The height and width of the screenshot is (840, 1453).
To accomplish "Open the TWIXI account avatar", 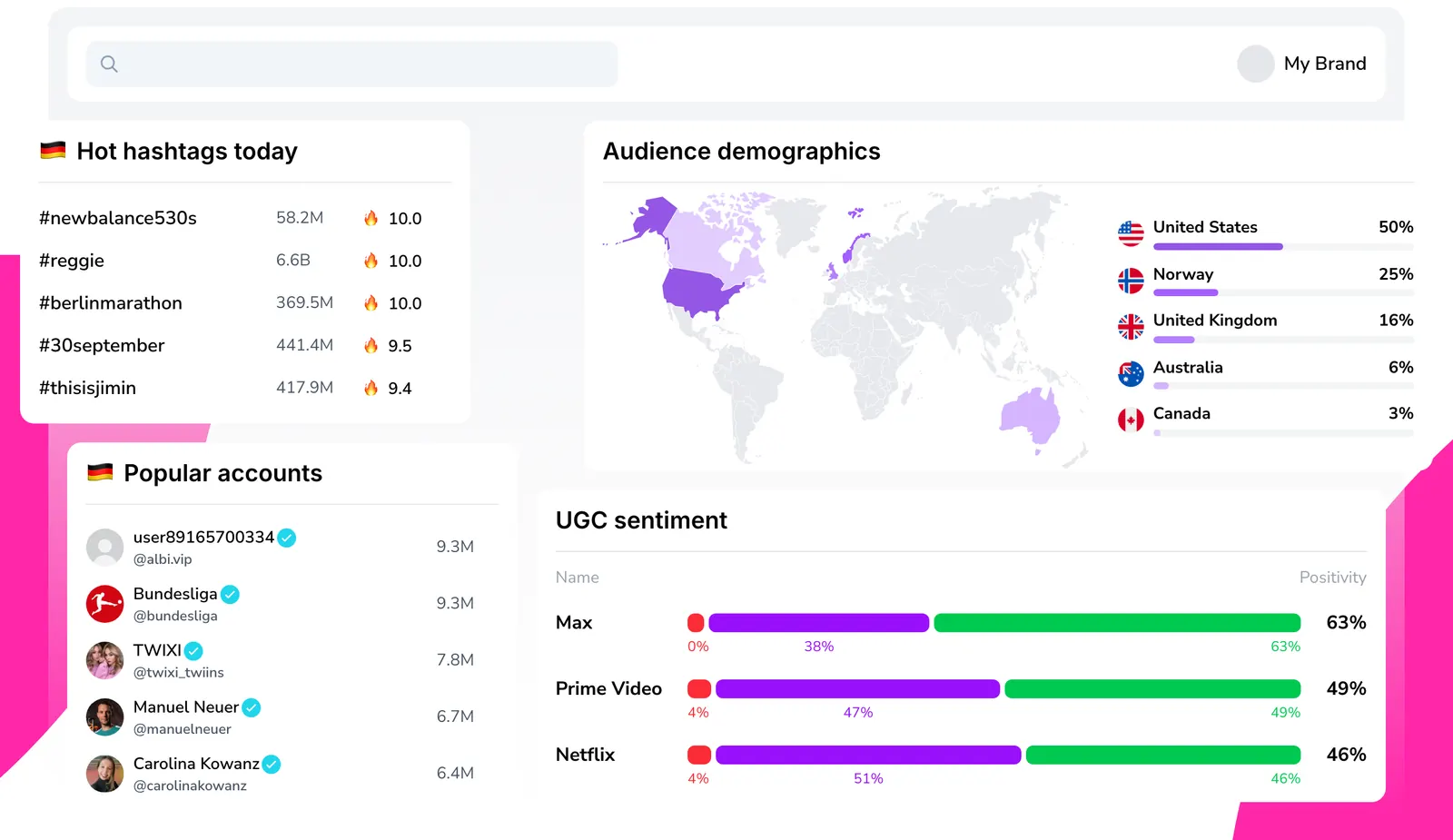I will pos(104,660).
